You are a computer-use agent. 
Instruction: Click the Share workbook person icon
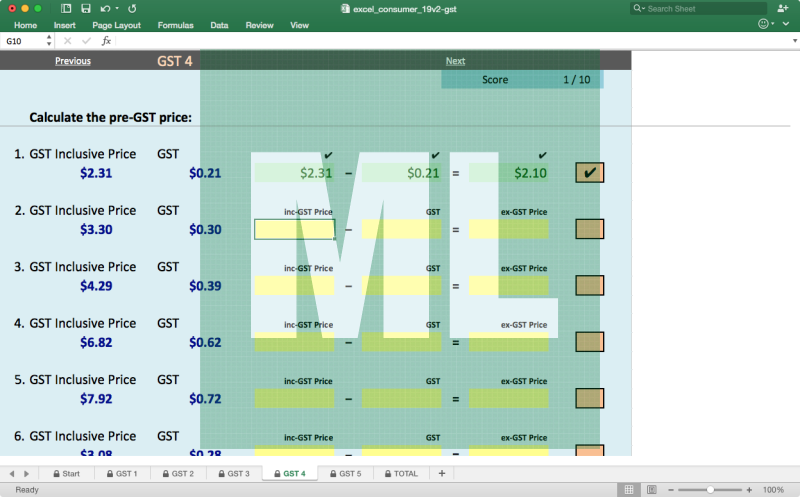click(x=781, y=8)
